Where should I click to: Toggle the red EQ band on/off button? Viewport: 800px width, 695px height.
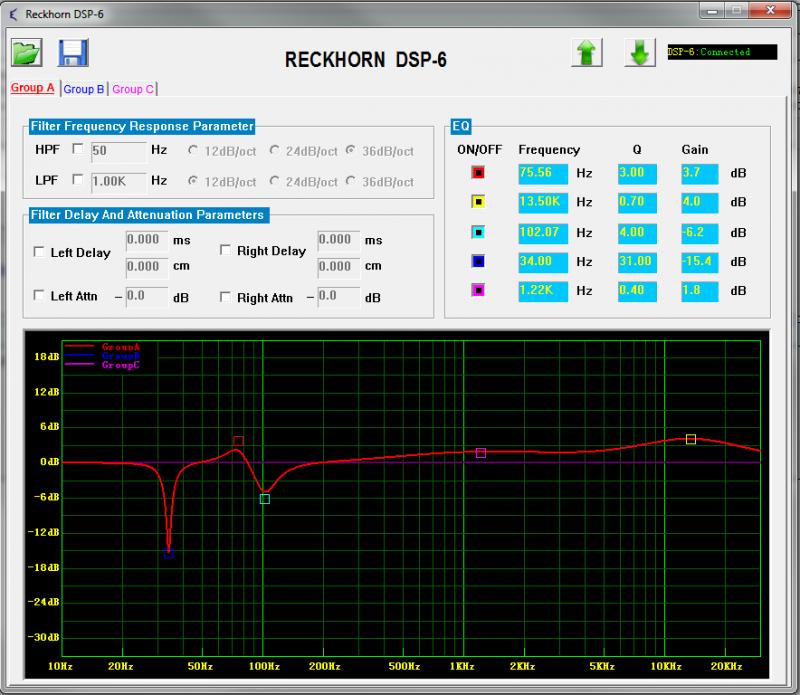(x=478, y=173)
